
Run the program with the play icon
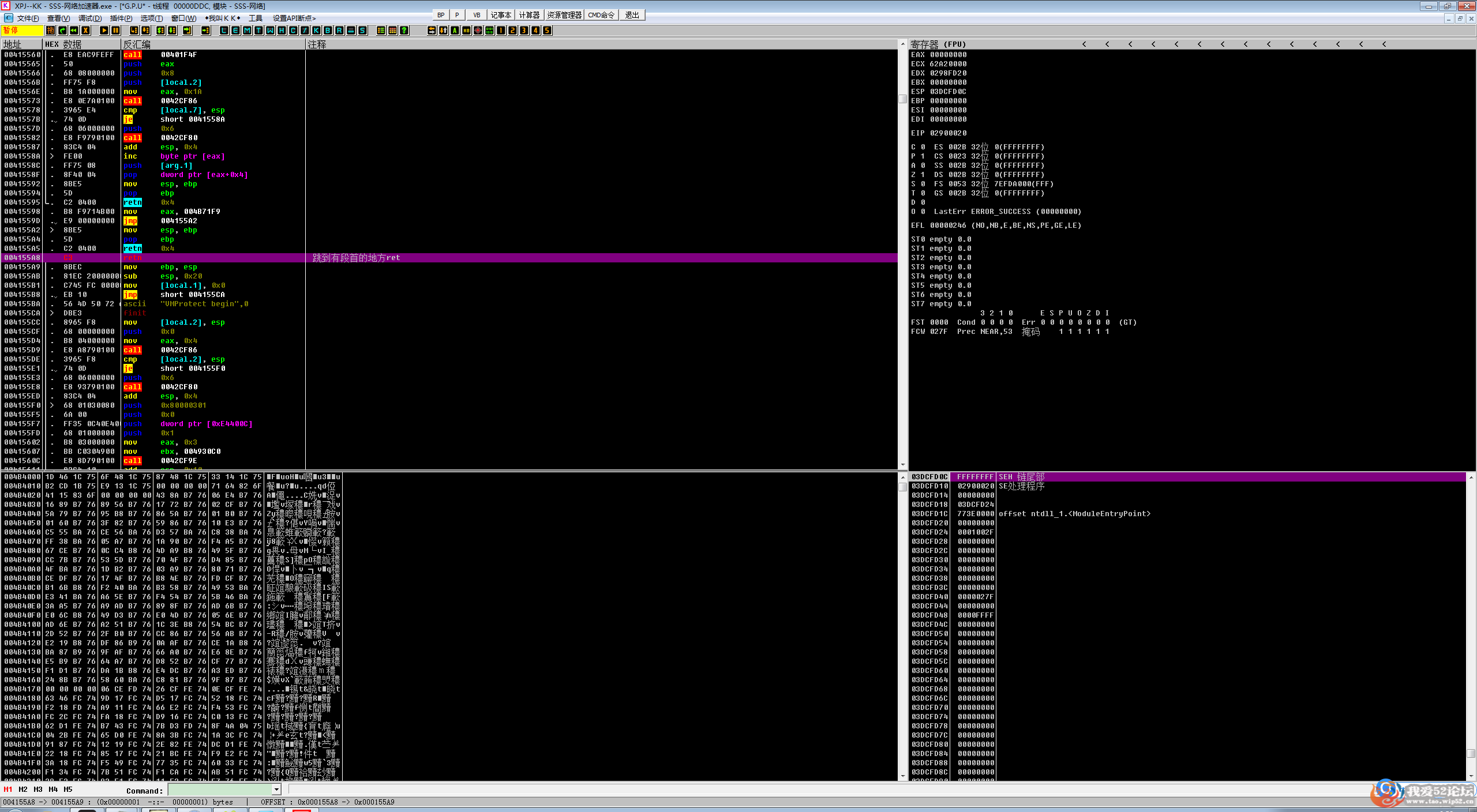click(x=104, y=31)
